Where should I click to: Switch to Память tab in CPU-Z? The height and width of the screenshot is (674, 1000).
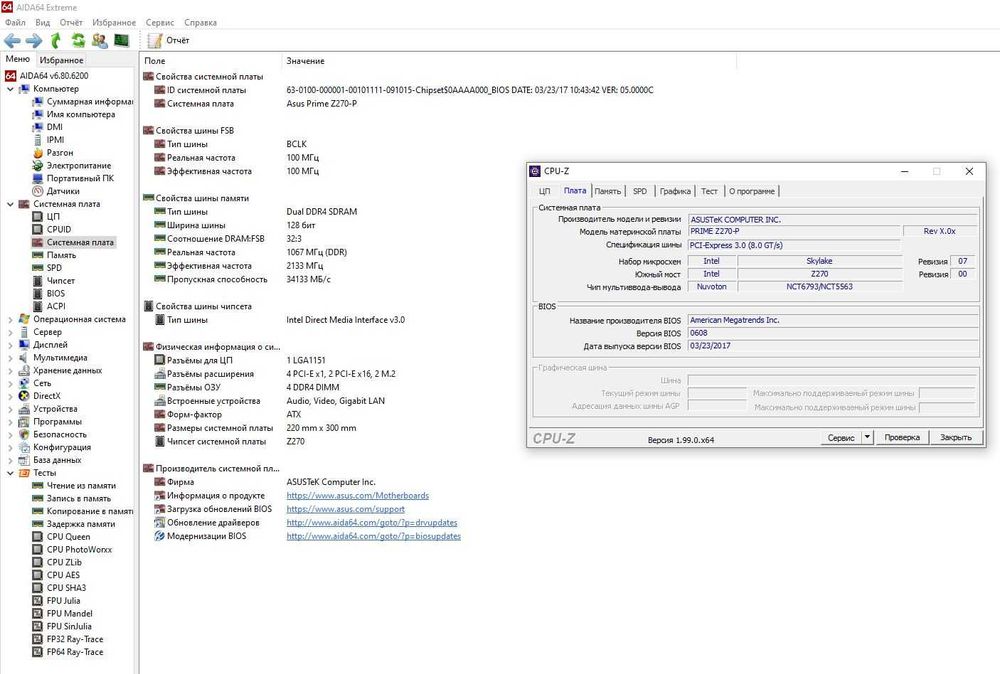pyautogui.click(x=607, y=191)
